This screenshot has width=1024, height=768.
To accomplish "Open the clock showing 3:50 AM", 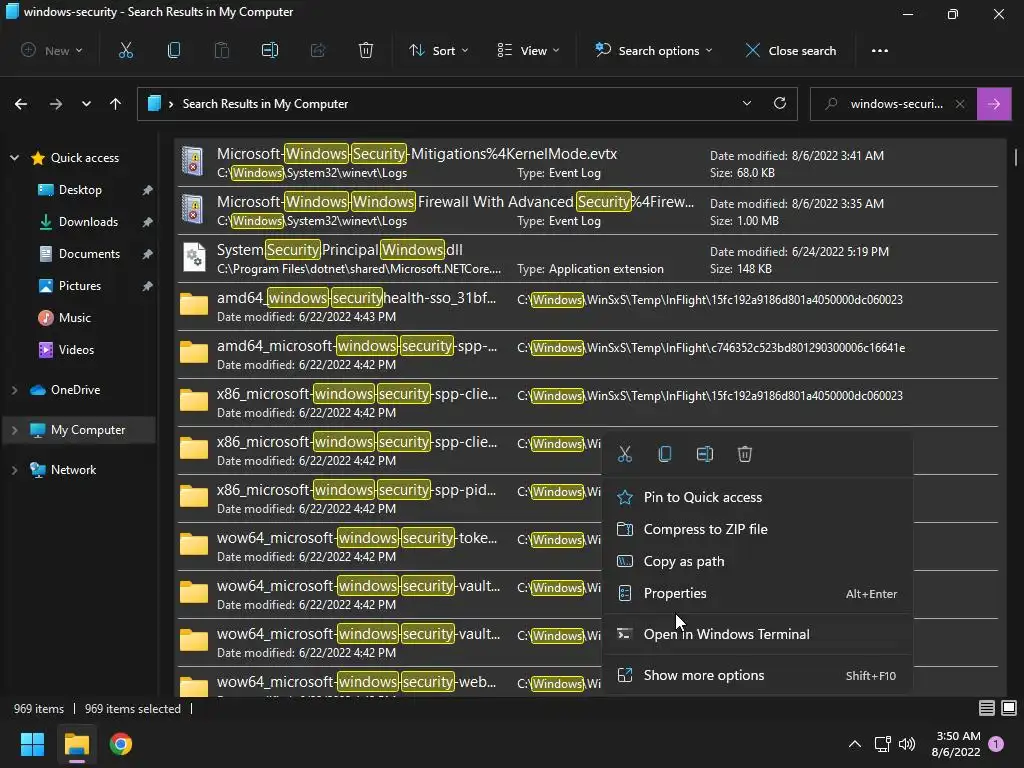I will [x=957, y=744].
